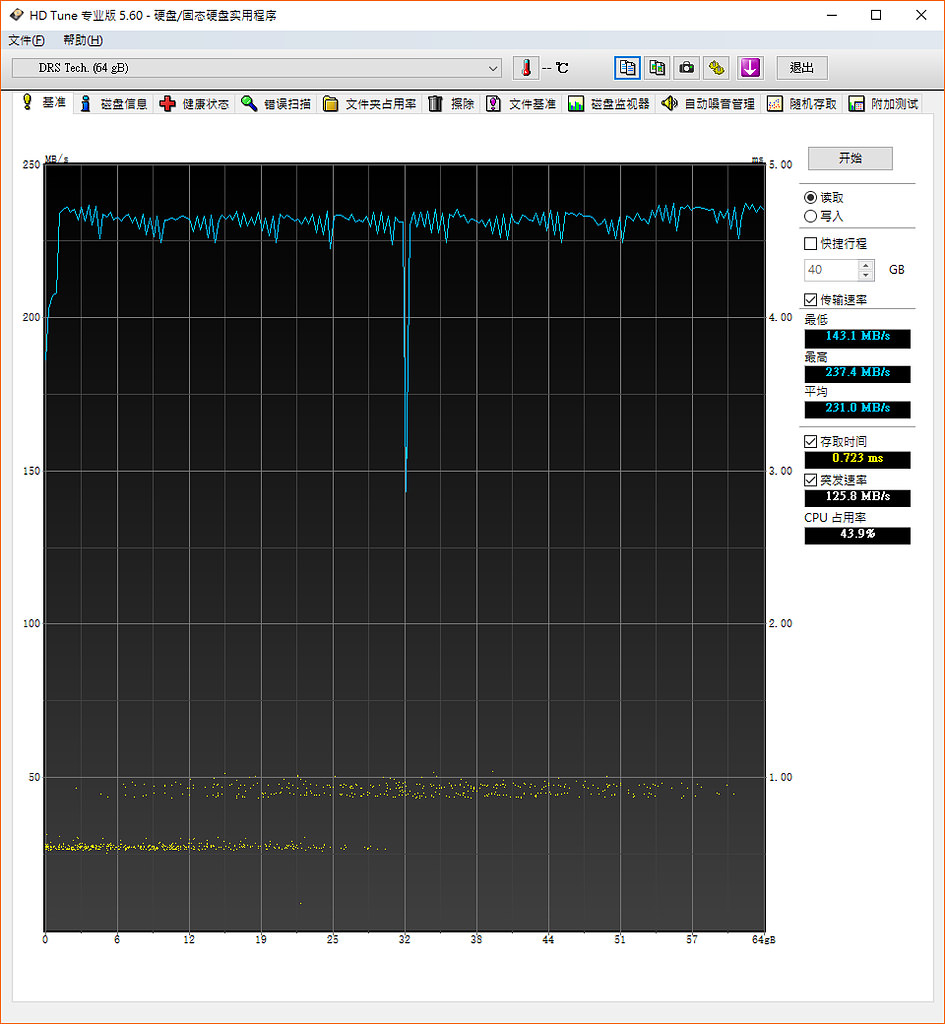Enable the 快捷行程 short stroke checkbox

pos(810,244)
